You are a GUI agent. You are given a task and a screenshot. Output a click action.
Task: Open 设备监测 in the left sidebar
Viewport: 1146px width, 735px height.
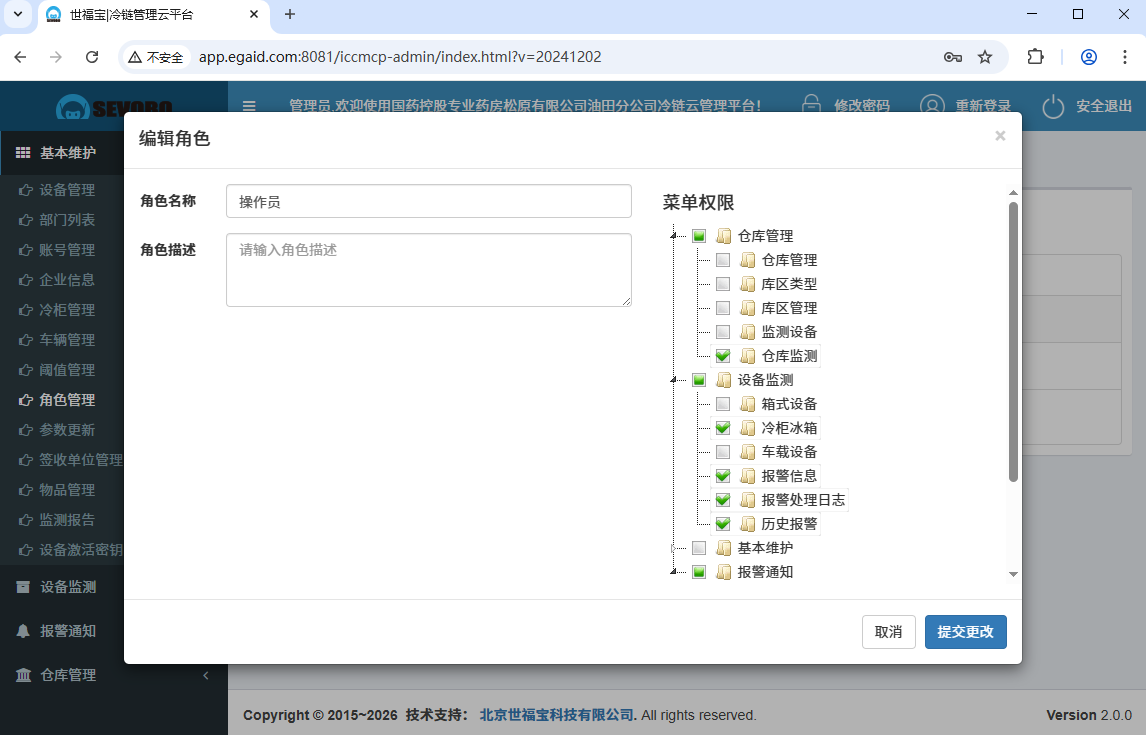point(68,587)
